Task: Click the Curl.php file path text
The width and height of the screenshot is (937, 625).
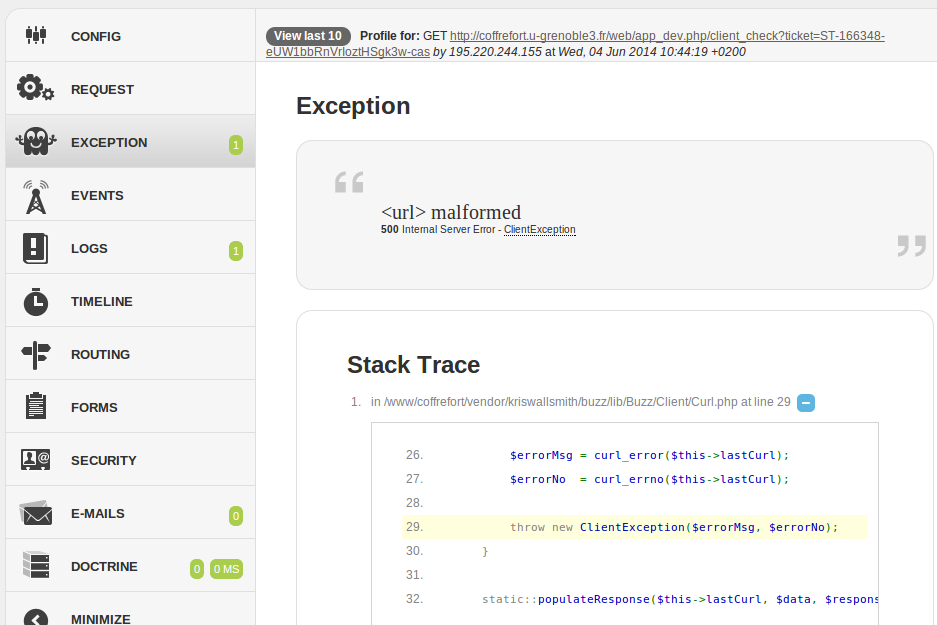Action: click(x=561, y=402)
